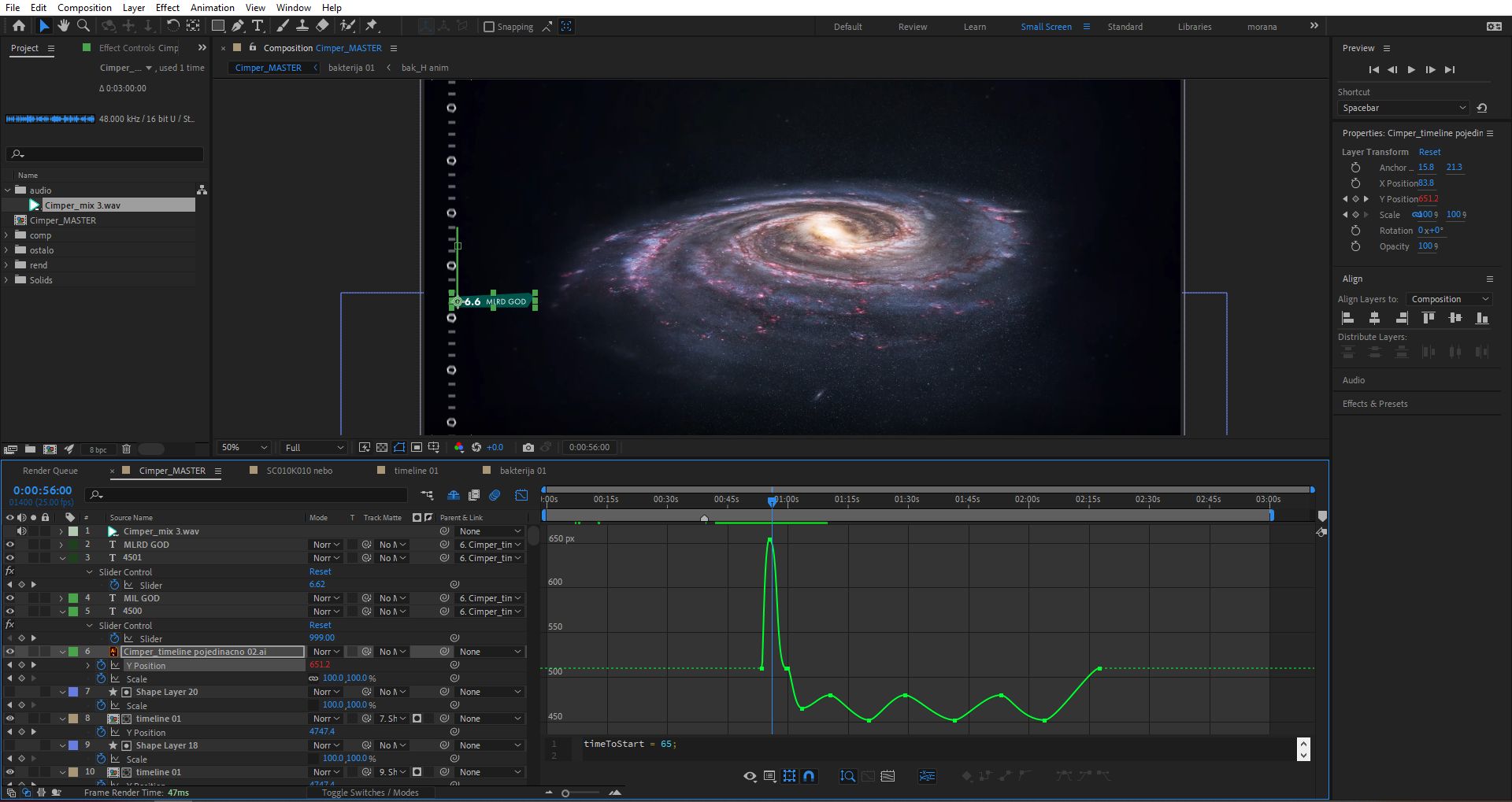Select the Hand tool
The width and height of the screenshot is (1512, 802).
pos(64,26)
